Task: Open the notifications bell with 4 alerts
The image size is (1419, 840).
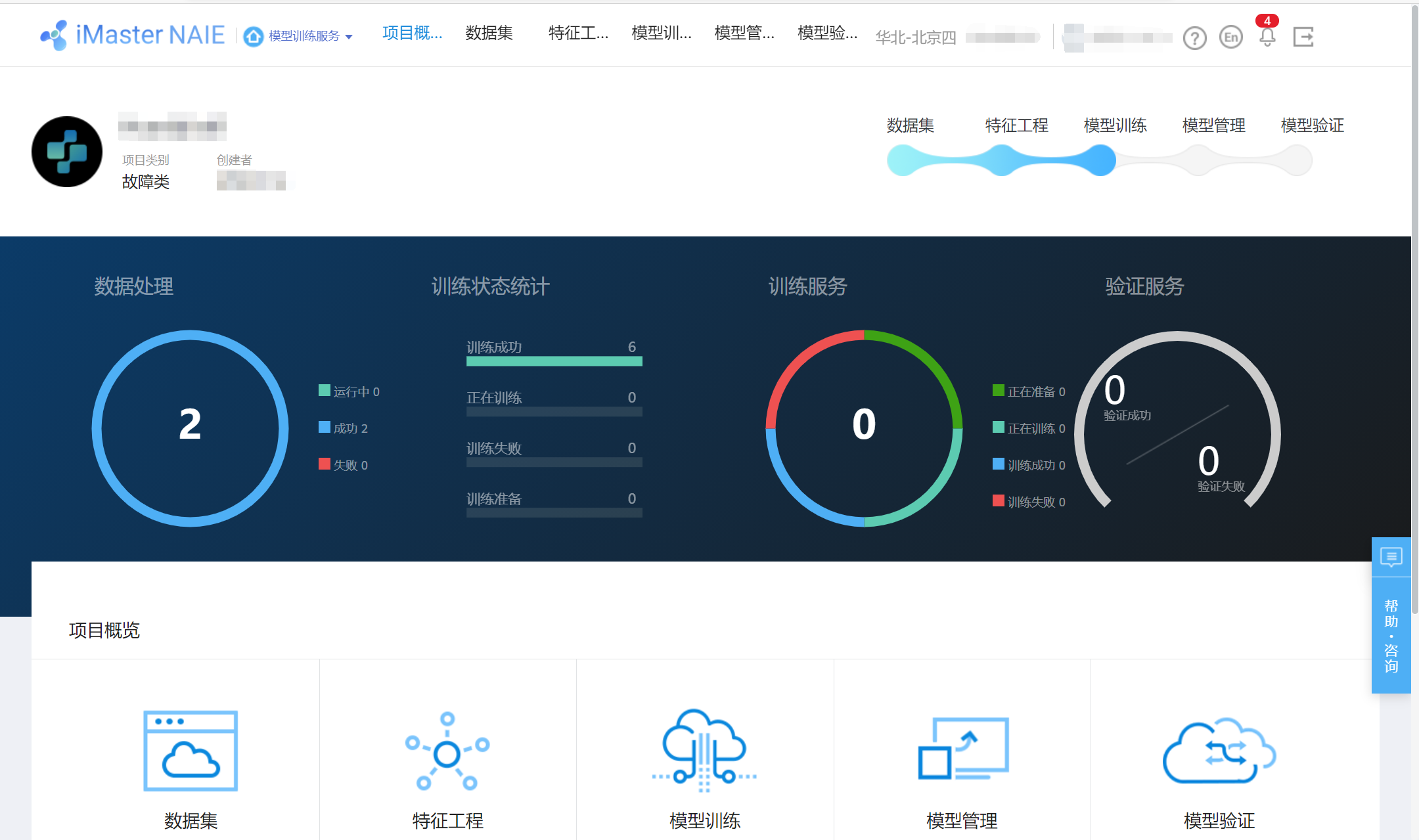Action: point(1267,38)
